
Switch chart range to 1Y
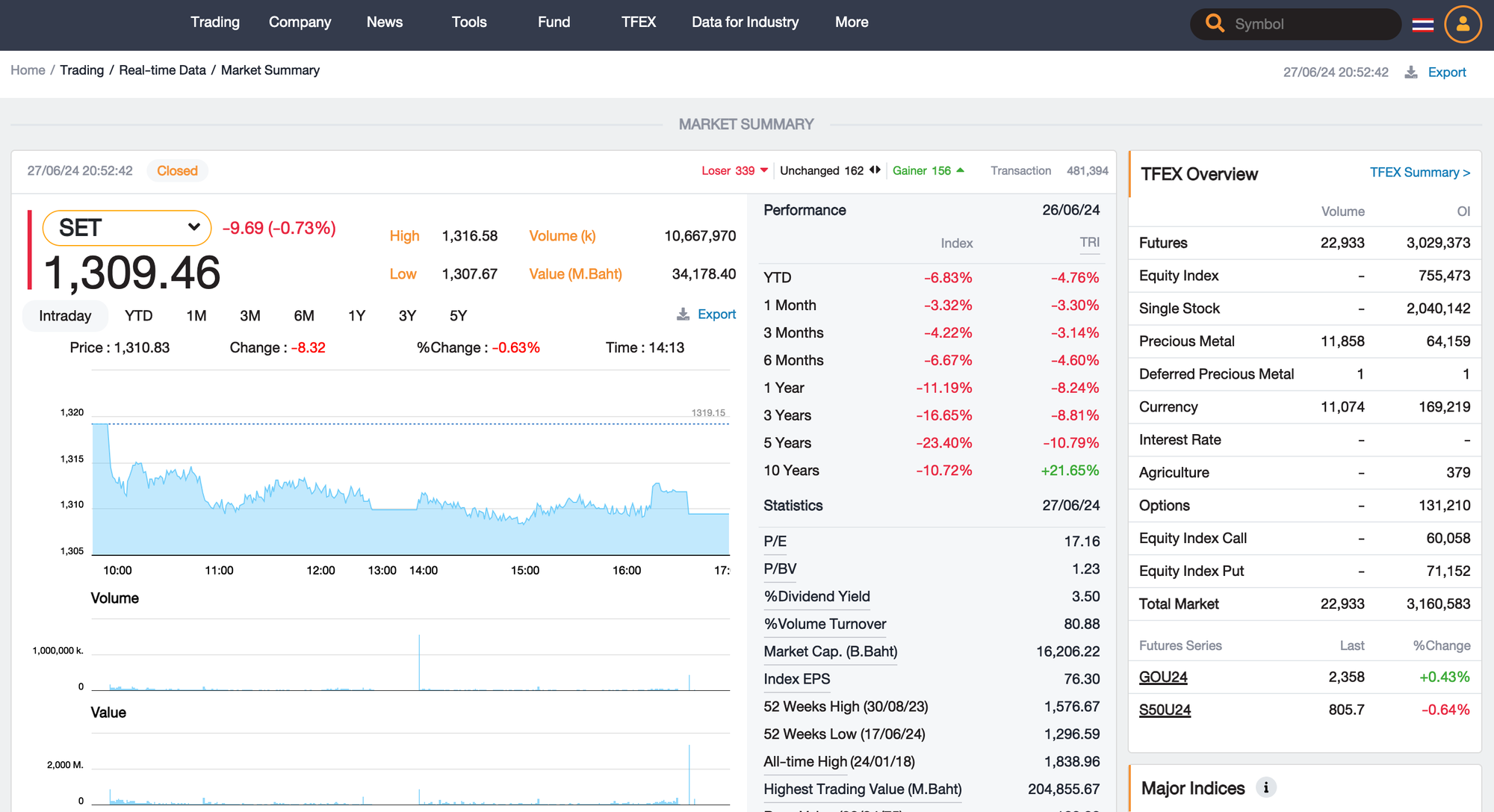click(x=356, y=316)
